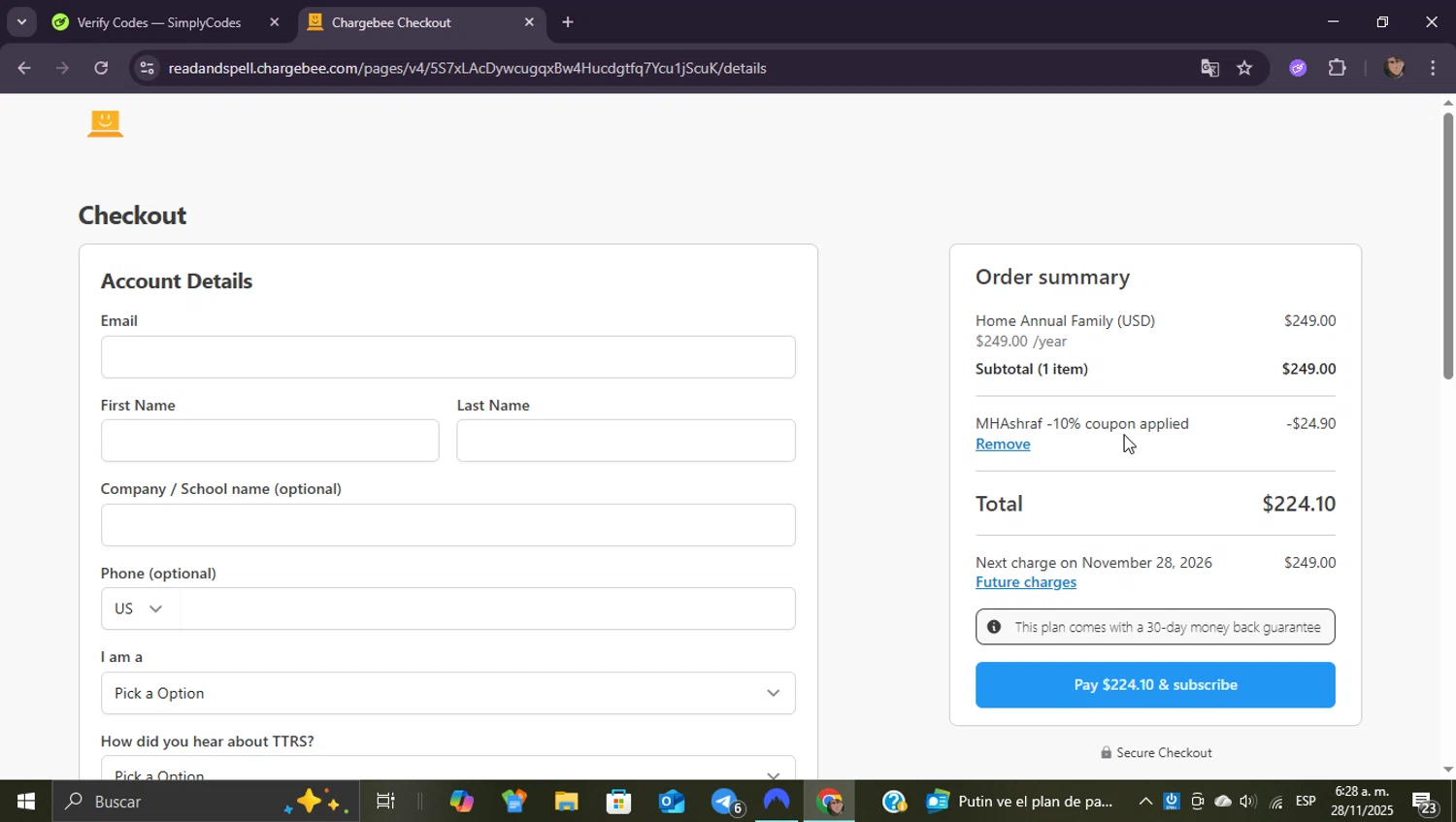Click the taskbar Buscar search box
1456x822 pixels.
pyautogui.click(x=205, y=802)
